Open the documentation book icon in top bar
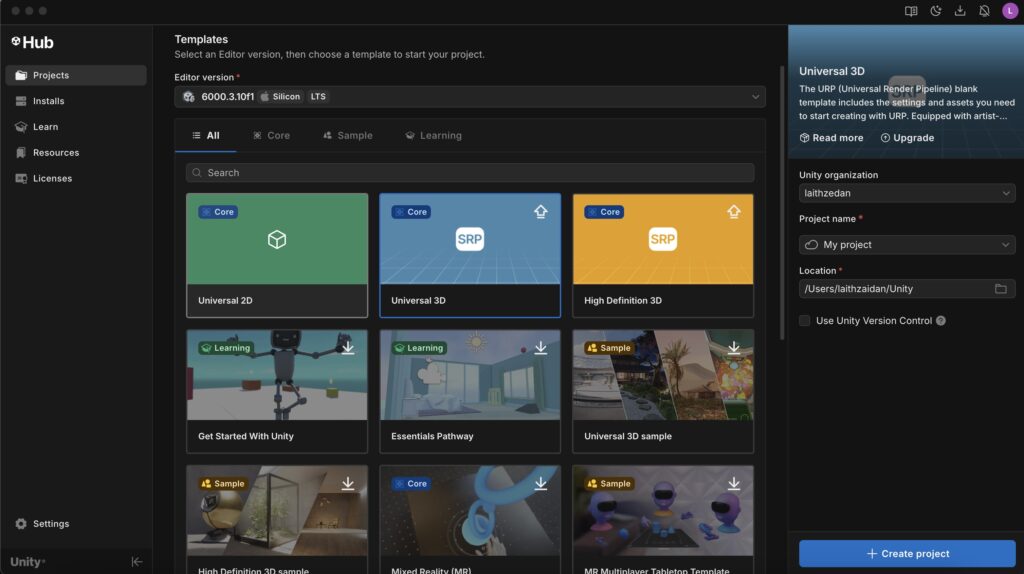 pos(911,11)
